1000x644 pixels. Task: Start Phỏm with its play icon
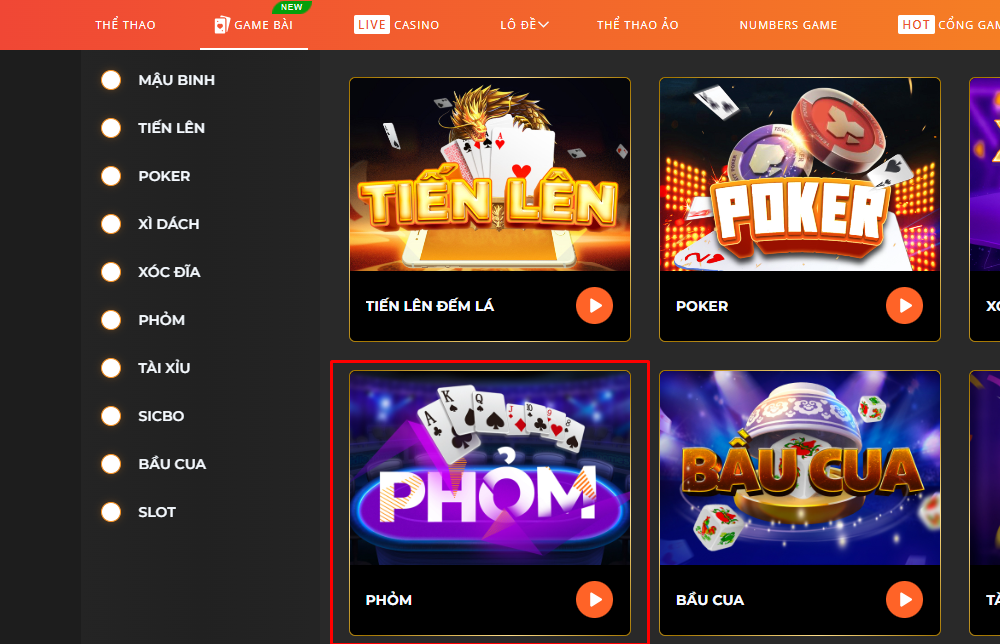click(594, 599)
